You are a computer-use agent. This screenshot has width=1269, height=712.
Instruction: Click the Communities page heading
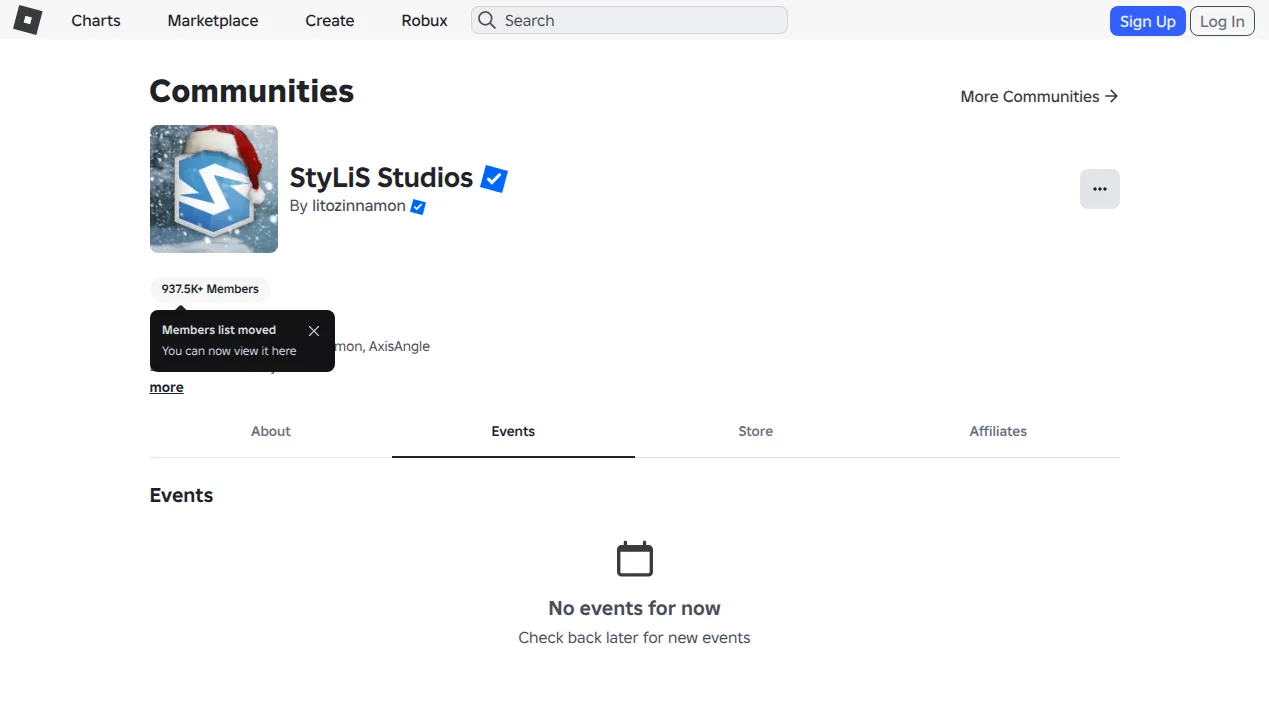click(252, 91)
